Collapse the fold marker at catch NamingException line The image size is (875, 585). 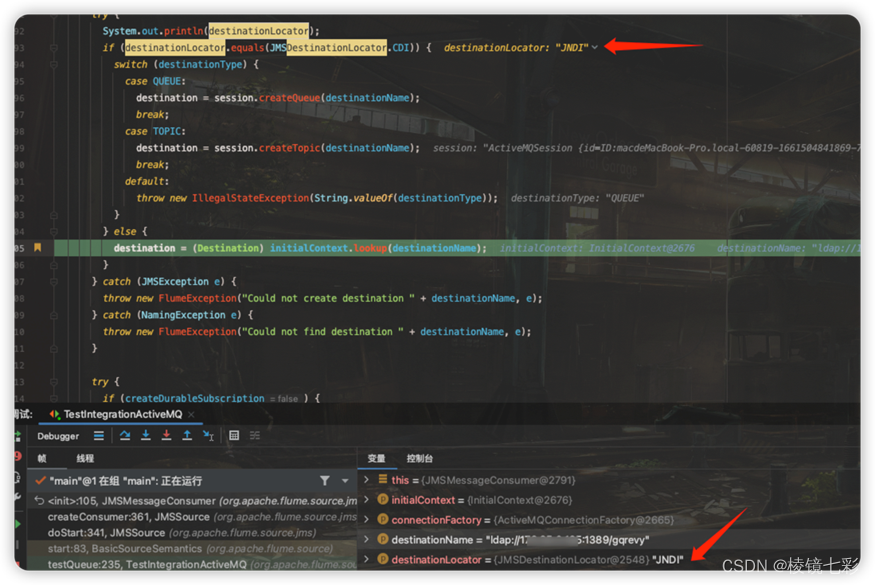[54, 315]
